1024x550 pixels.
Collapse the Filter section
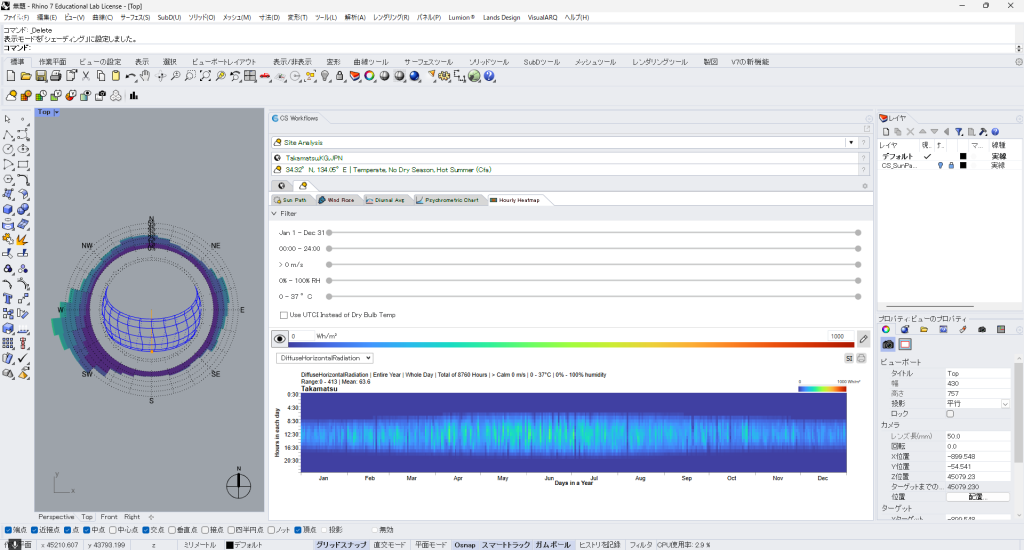(x=274, y=213)
